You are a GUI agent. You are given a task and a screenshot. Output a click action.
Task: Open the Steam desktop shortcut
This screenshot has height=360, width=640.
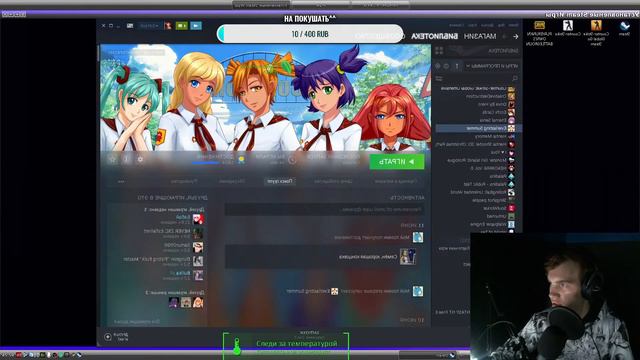coord(624,29)
